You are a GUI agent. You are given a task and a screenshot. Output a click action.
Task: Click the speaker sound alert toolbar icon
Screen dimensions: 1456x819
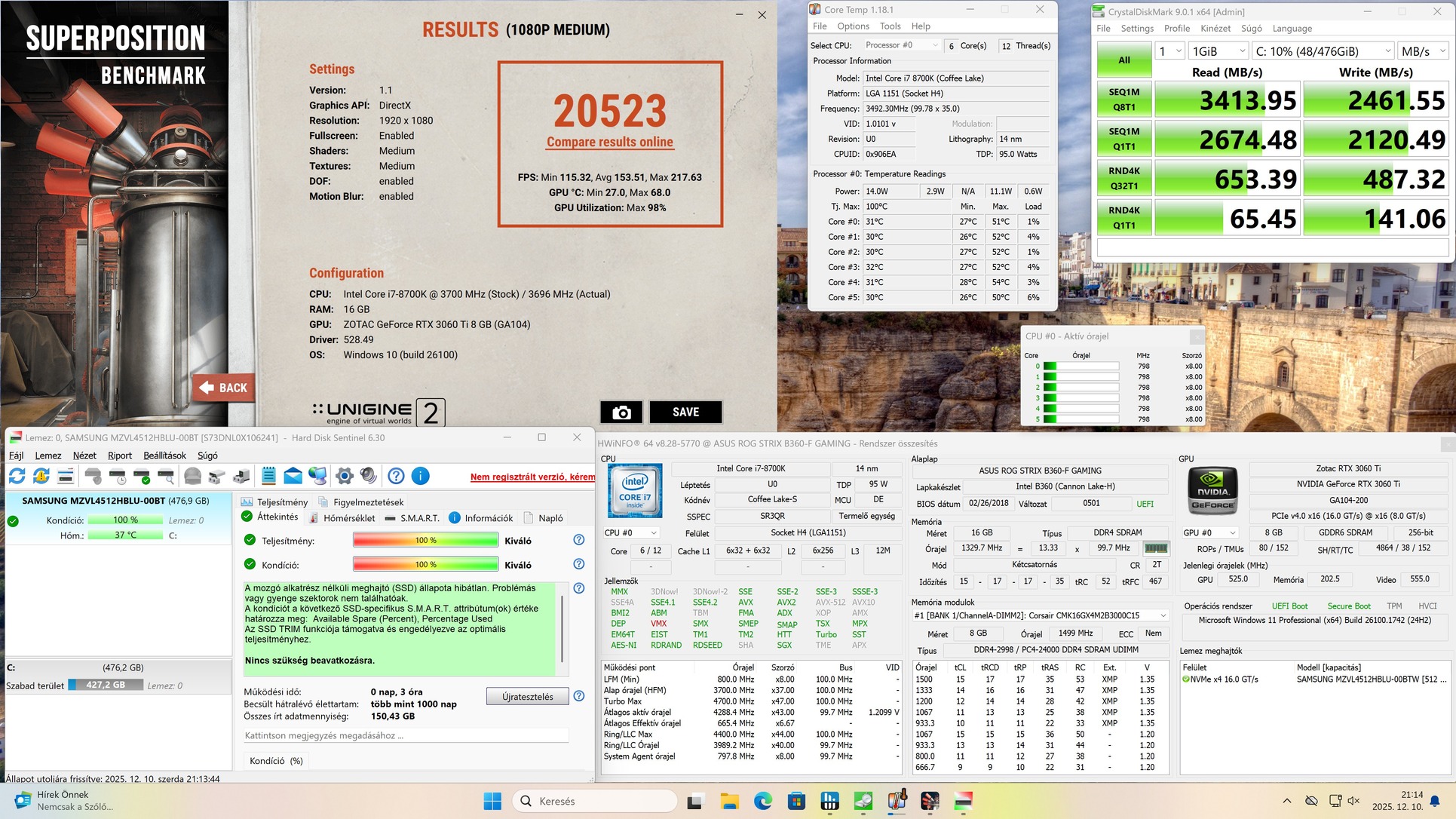tap(369, 476)
